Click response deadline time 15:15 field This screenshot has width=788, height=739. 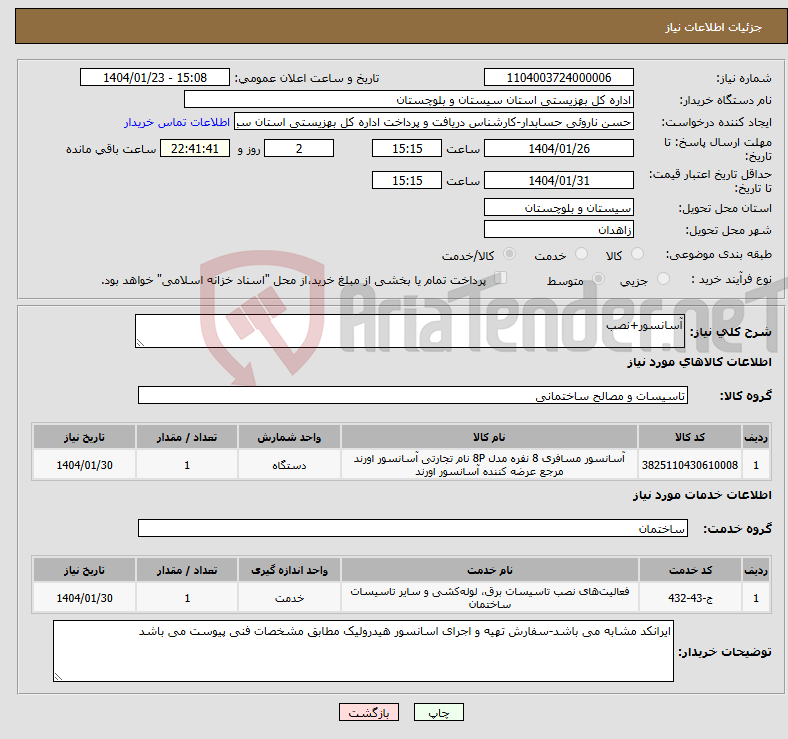click(x=407, y=148)
